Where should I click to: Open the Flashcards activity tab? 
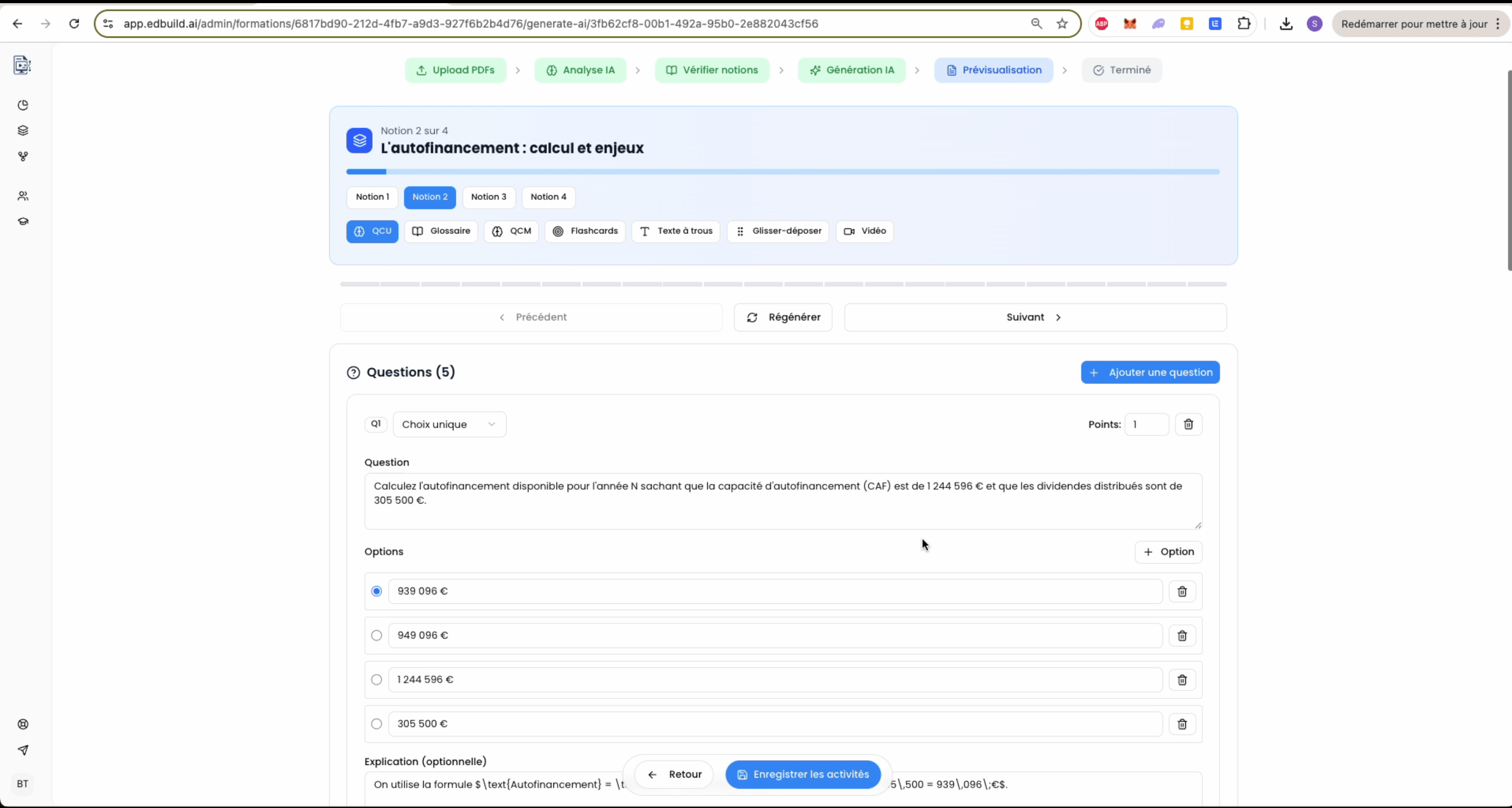585,231
